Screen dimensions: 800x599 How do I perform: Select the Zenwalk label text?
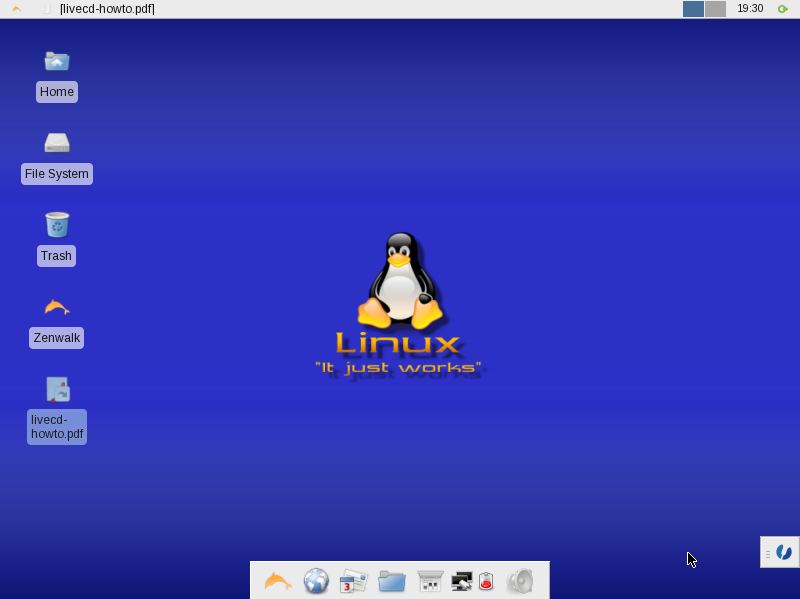click(x=57, y=338)
